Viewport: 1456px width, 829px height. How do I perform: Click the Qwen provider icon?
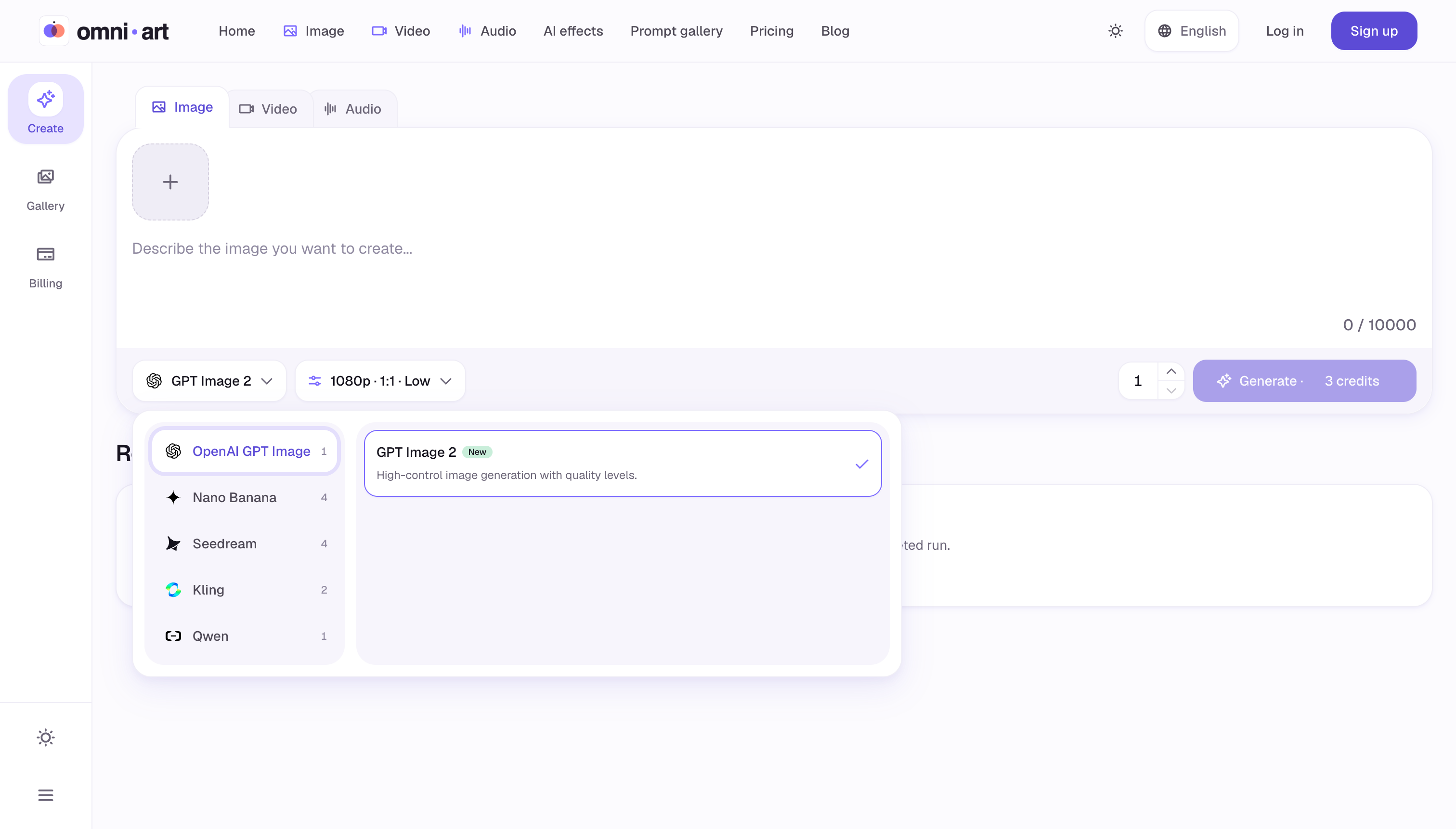173,636
